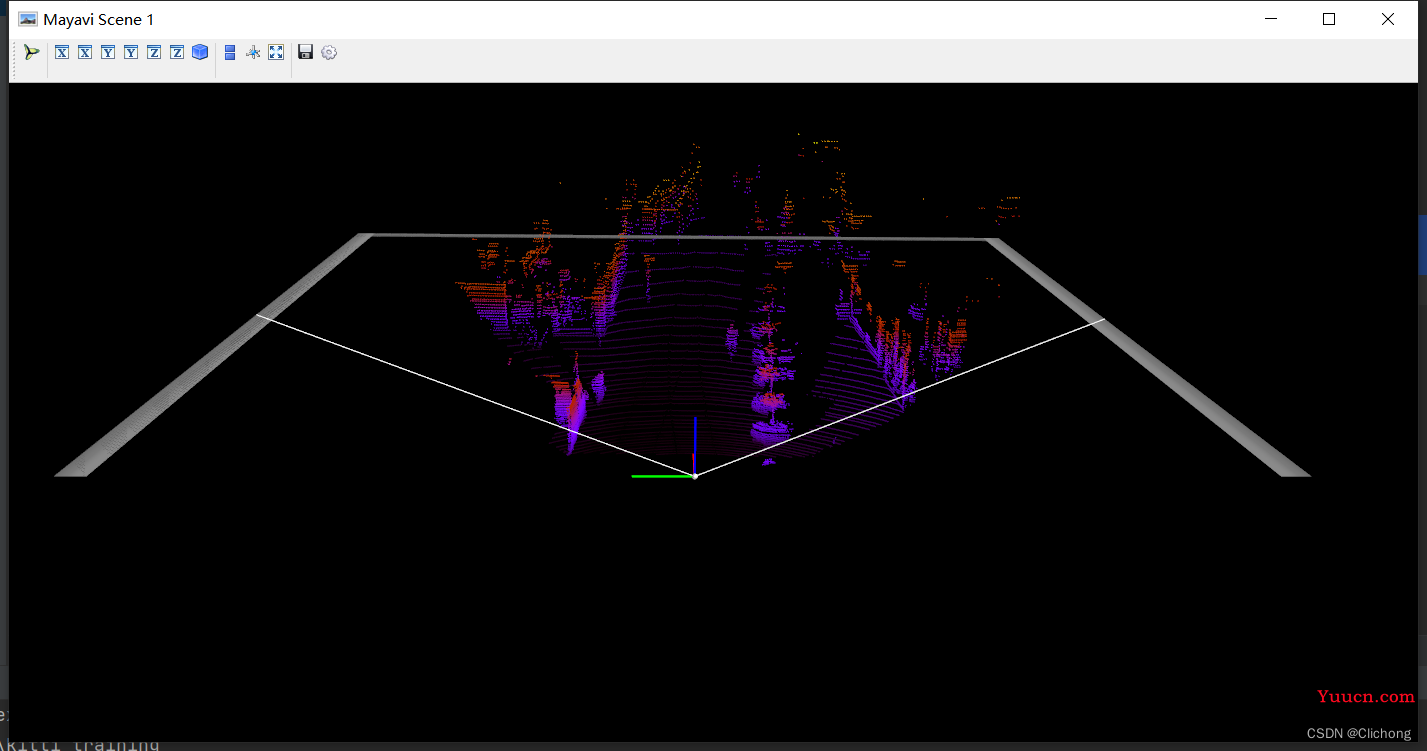
Task: Toggle parallel projection icon
Action: (230, 52)
